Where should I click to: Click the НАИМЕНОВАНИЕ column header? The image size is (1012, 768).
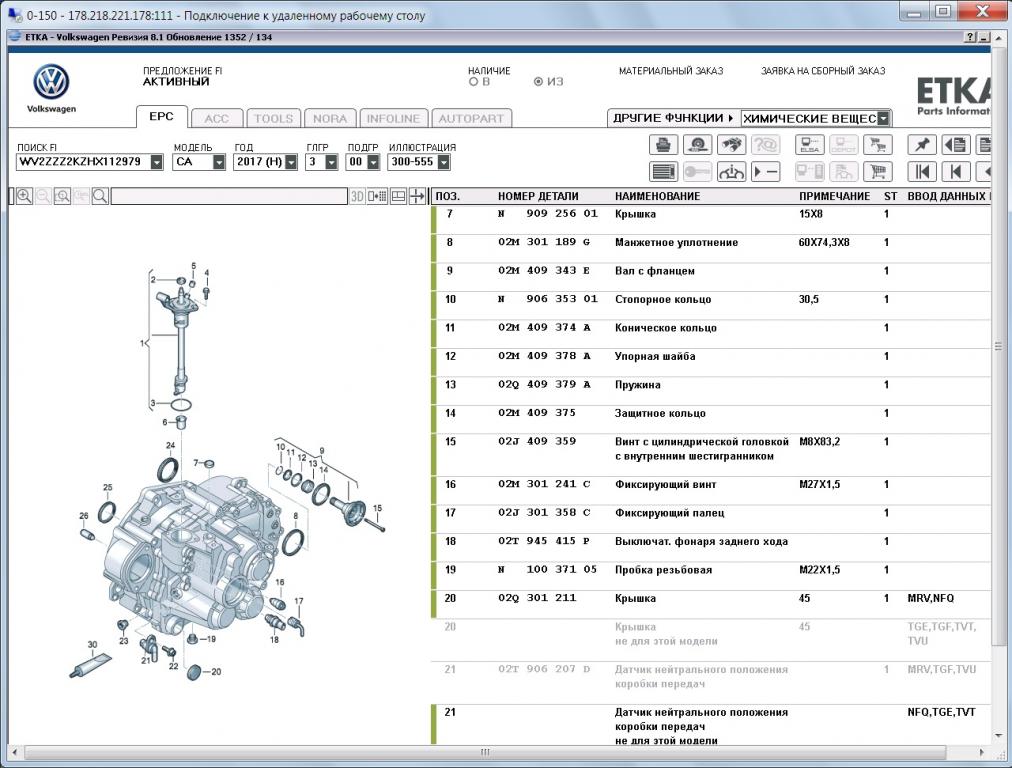[657, 196]
